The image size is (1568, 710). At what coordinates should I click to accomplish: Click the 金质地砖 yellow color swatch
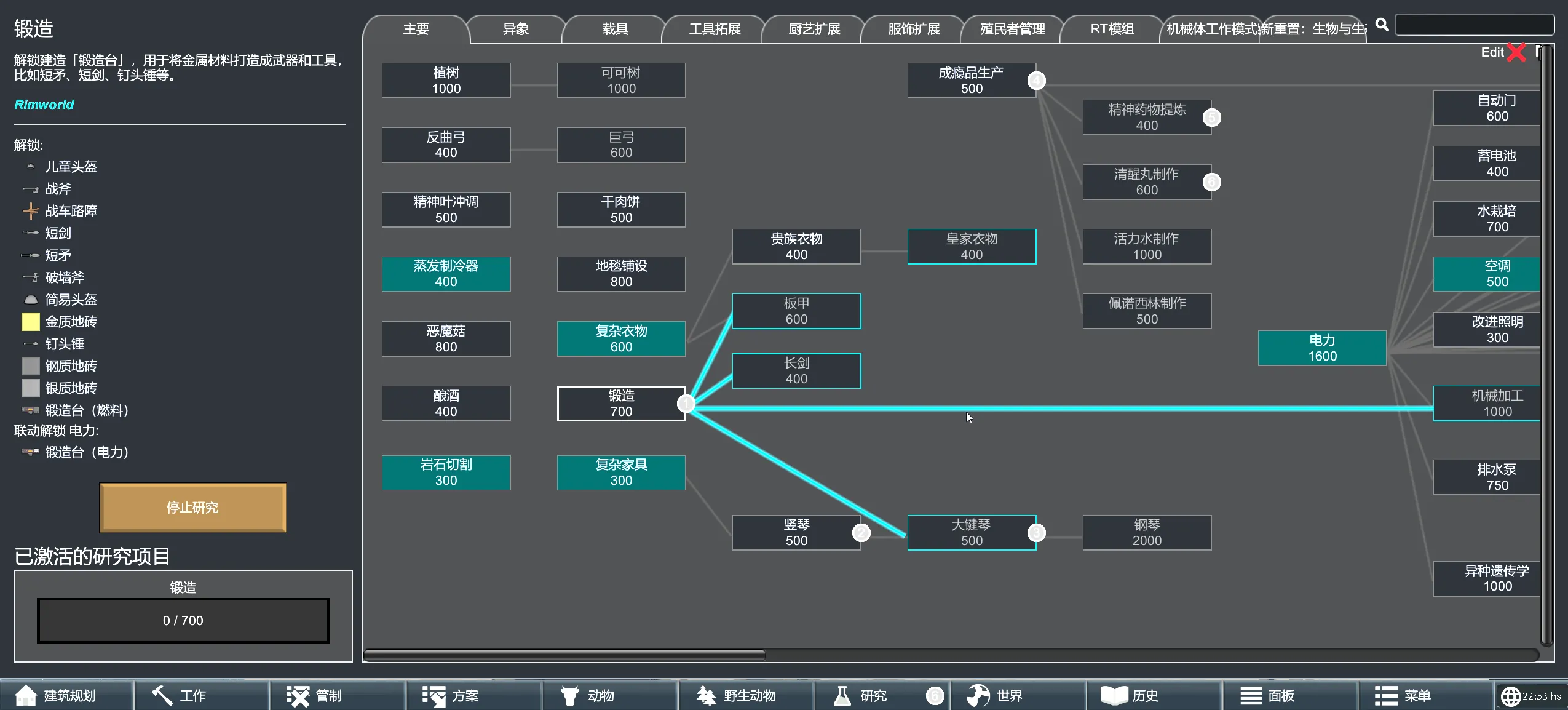(x=30, y=322)
